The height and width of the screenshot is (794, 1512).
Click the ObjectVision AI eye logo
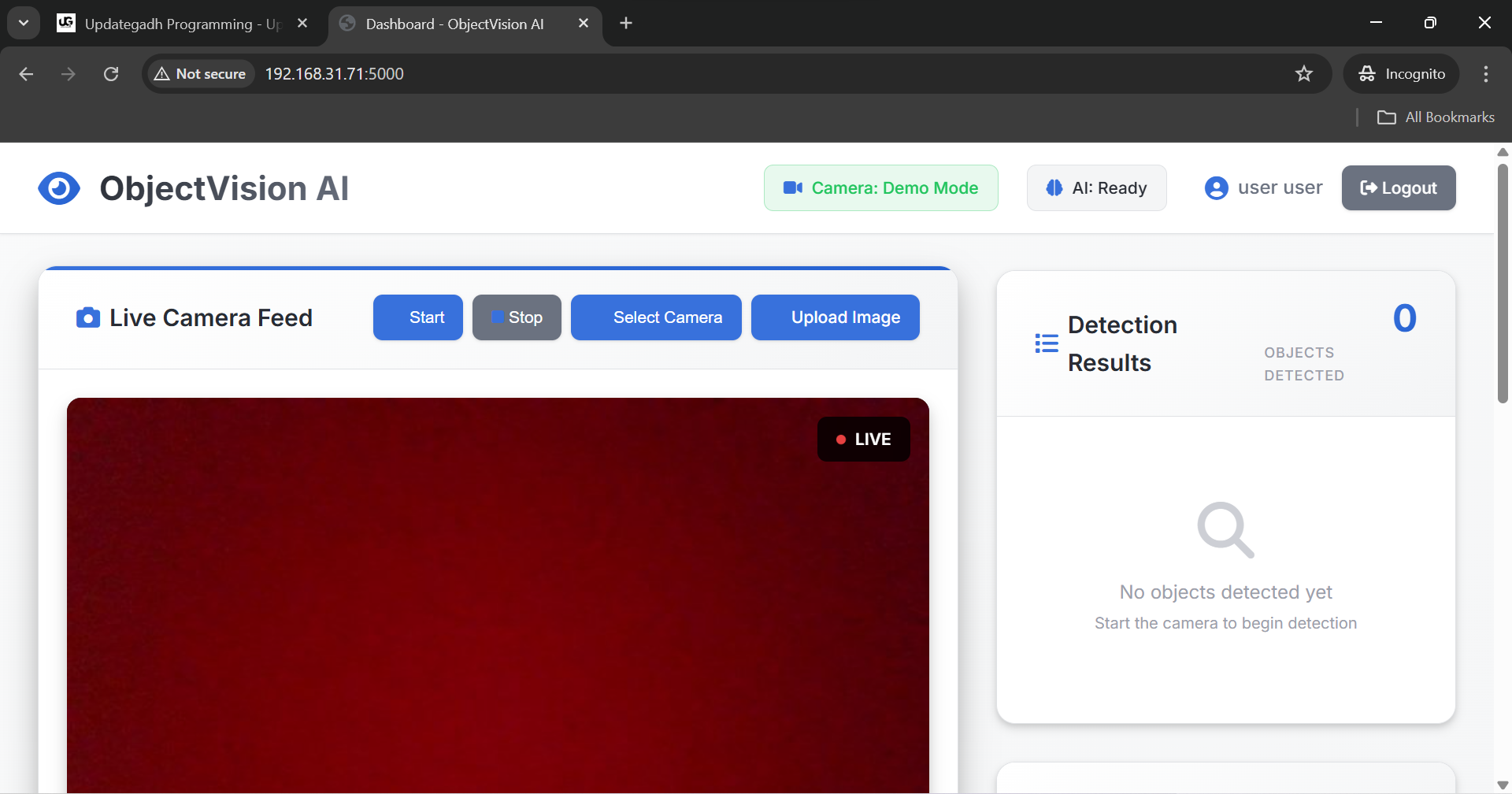coord(59,188)
